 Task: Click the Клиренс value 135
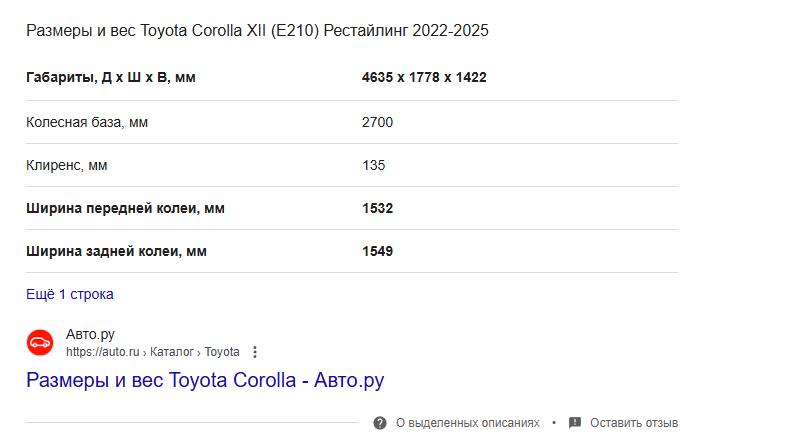(374, 165)
